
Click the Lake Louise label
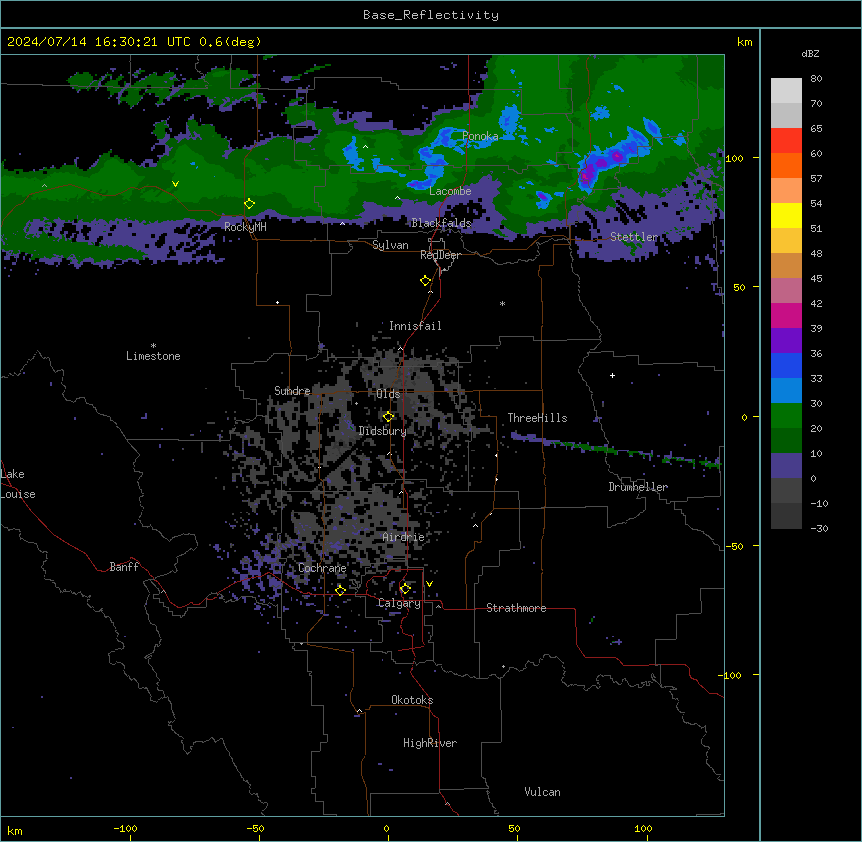point(18,484)
